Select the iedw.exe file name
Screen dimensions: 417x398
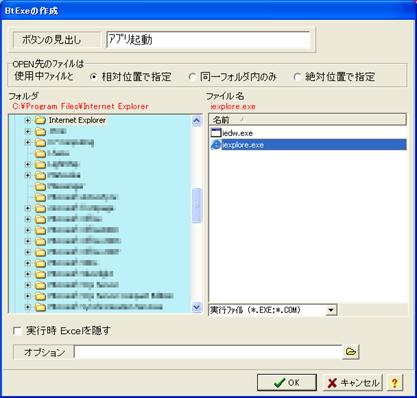238,133
